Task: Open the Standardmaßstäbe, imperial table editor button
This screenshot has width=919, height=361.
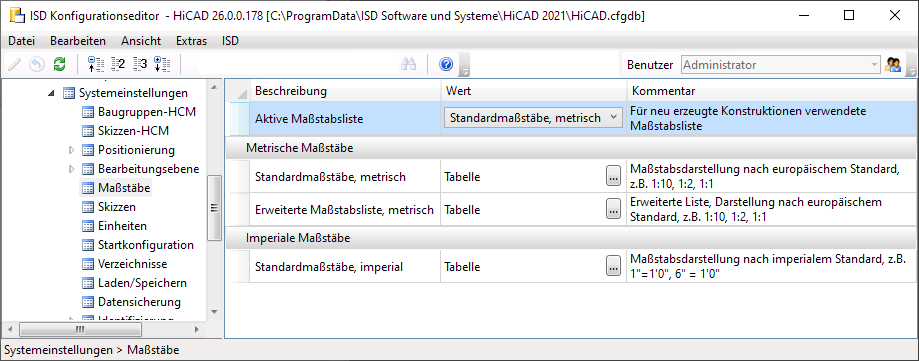Action: 613,266
